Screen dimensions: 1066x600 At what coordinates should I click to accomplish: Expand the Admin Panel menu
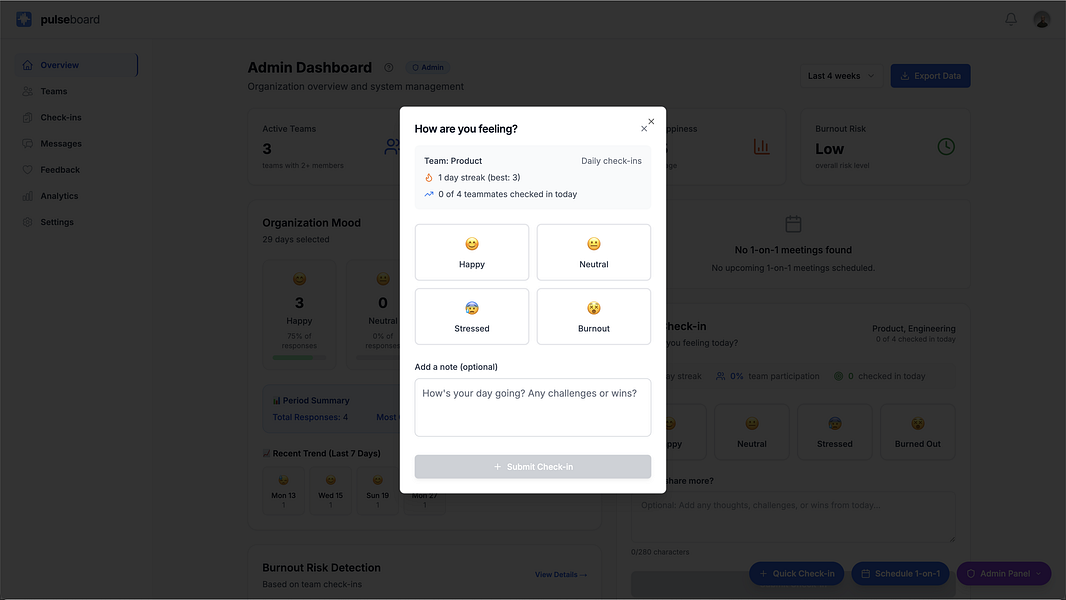click(1004, 574)
